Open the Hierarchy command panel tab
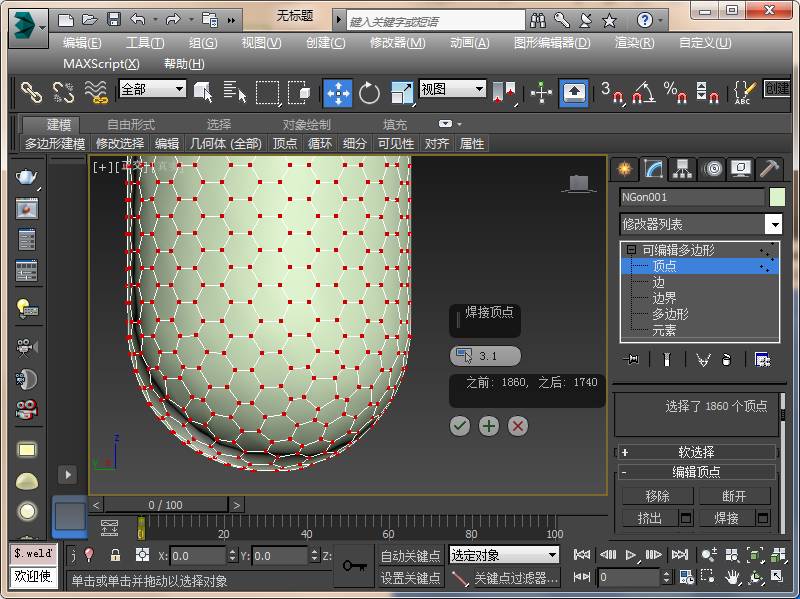Image resolution: width=800 pixels, height=599 pixels. 683,168
